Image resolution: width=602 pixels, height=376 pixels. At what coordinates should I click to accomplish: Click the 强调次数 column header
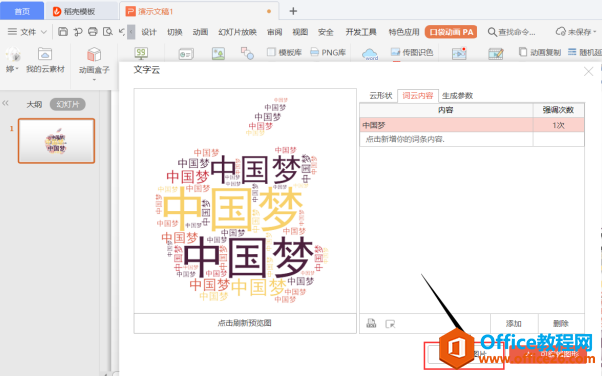click(x=558, y=110)
